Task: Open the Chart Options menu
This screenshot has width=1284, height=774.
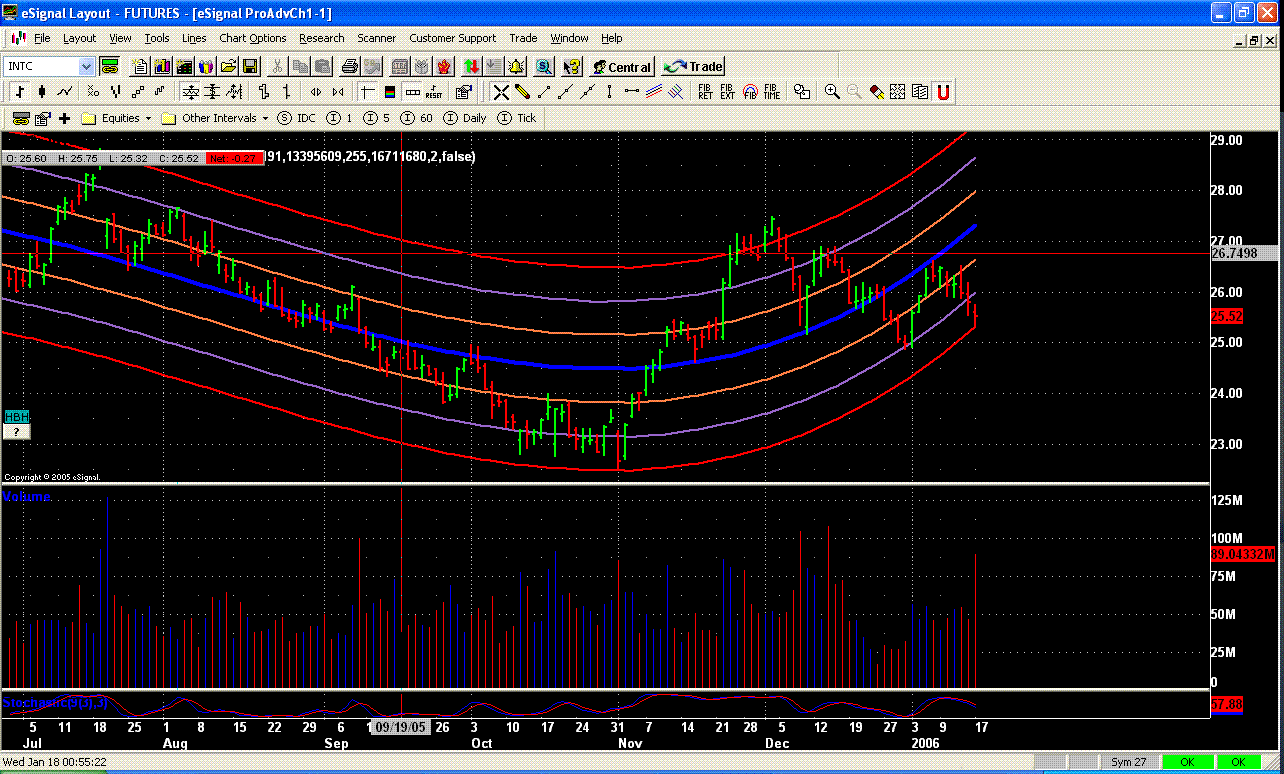Action: 252,38
